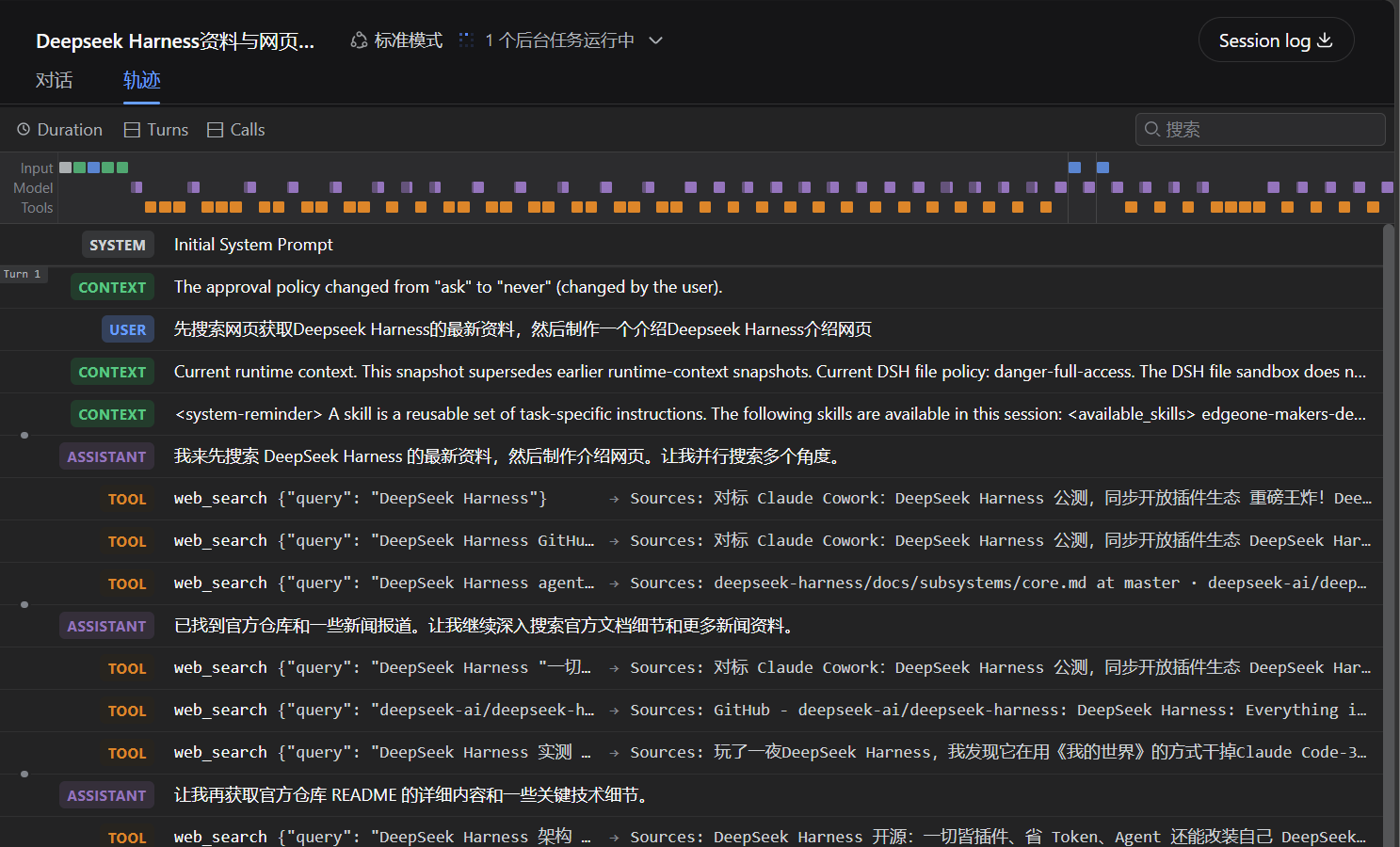Open the SYSTEM Initial System Prompt row
Screen dimensions: 1400x847
point(691,245)
